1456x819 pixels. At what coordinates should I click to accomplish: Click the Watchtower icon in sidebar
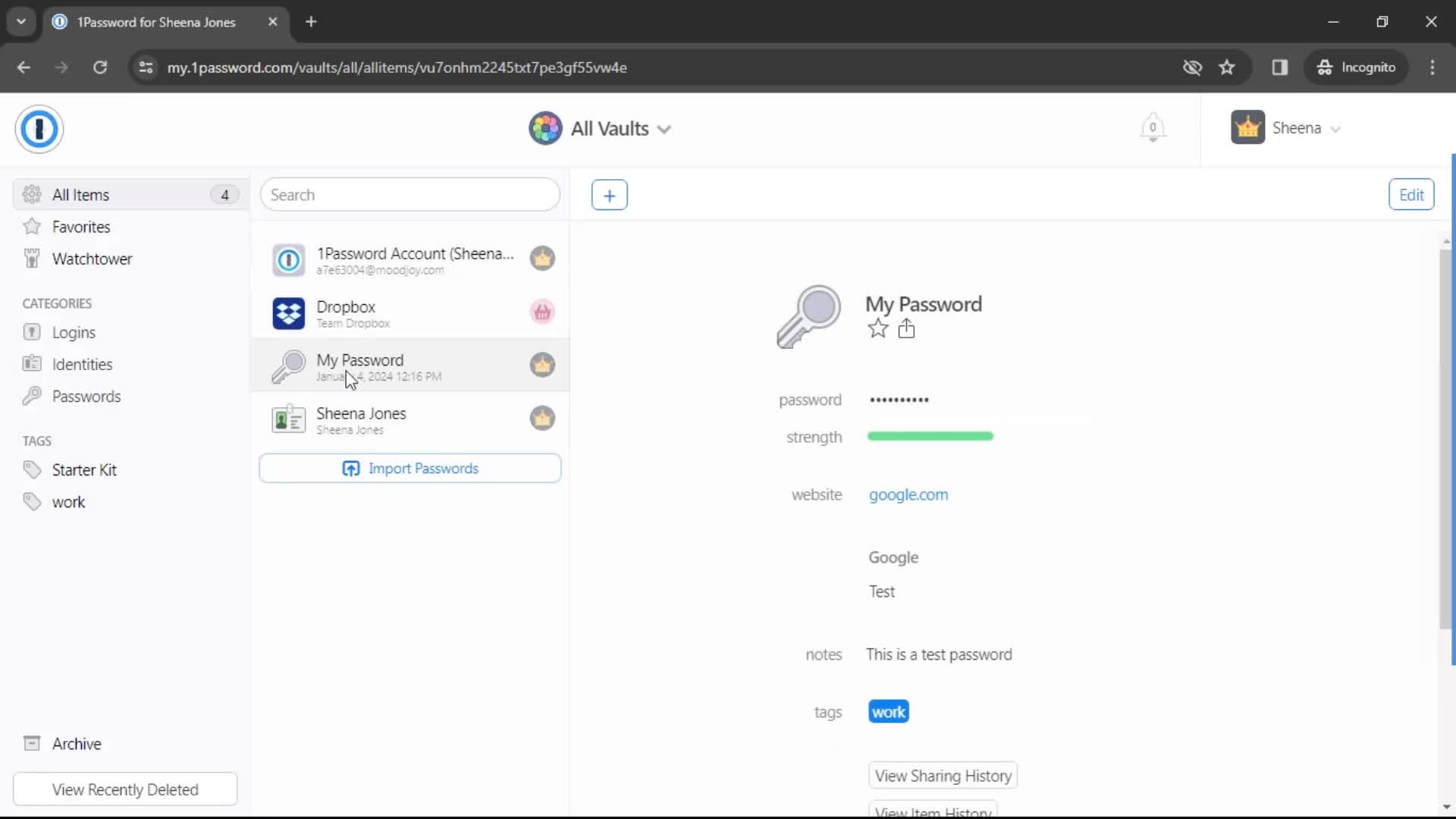(x=32, y=258)
